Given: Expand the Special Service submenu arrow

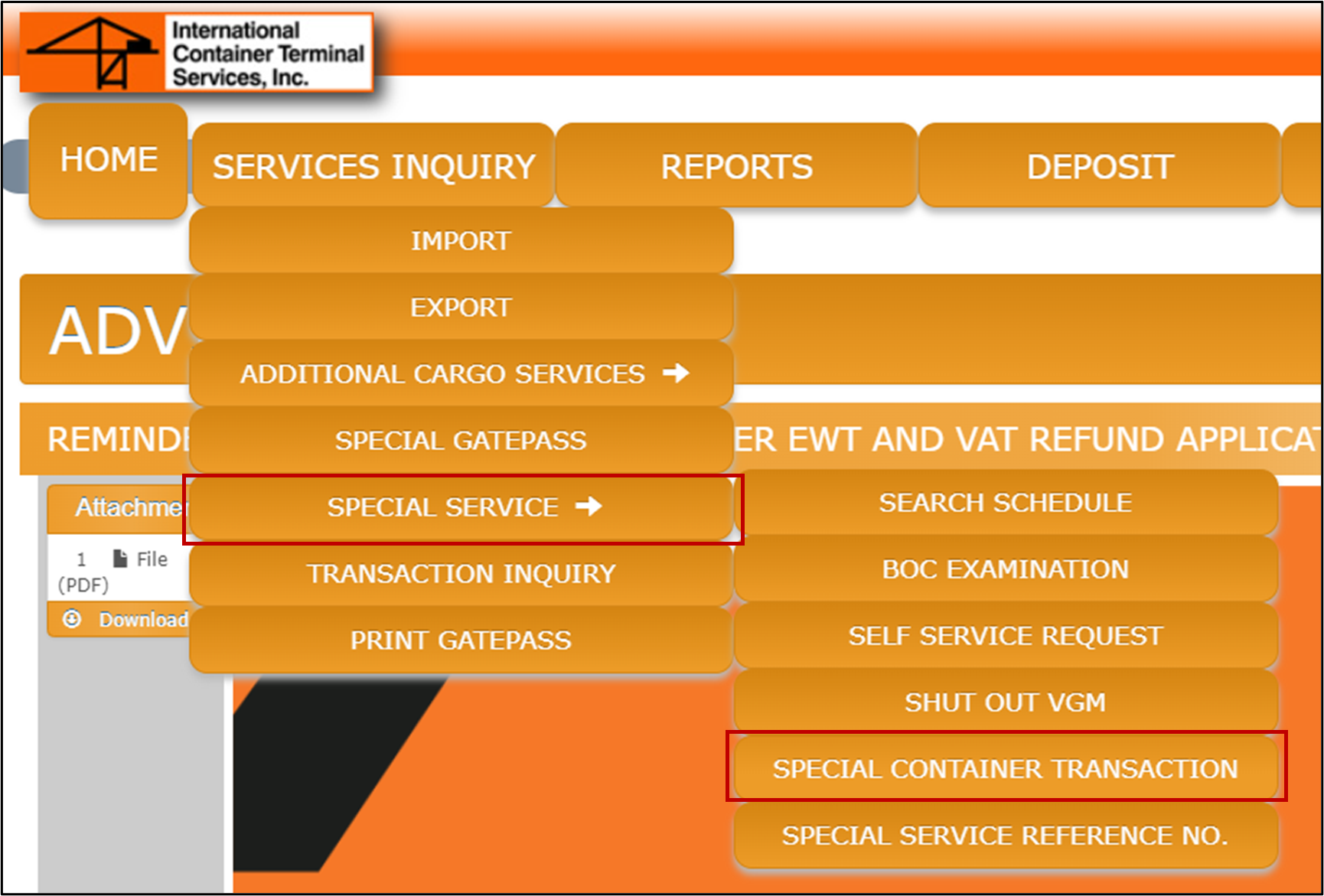Looking at the screenshot, I should coord(589,507).
